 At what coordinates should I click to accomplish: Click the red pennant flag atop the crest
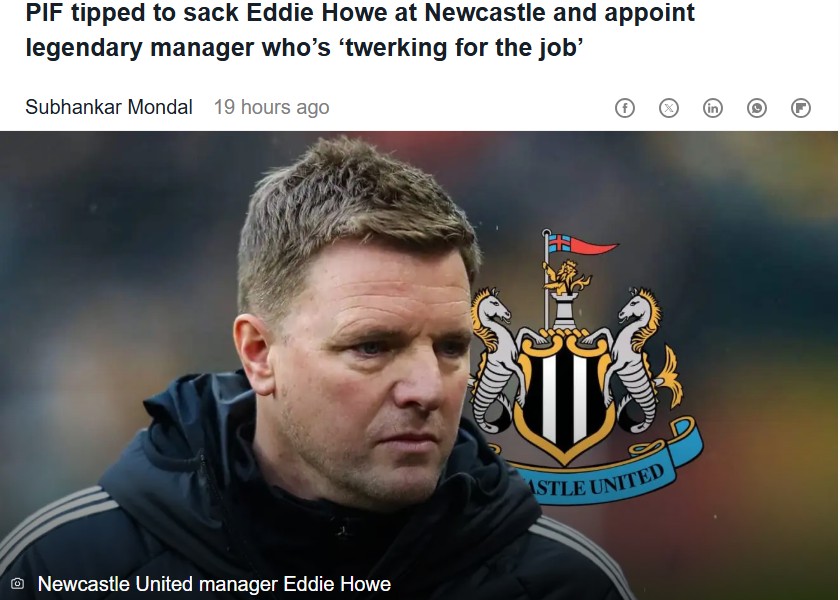point(583,244)
